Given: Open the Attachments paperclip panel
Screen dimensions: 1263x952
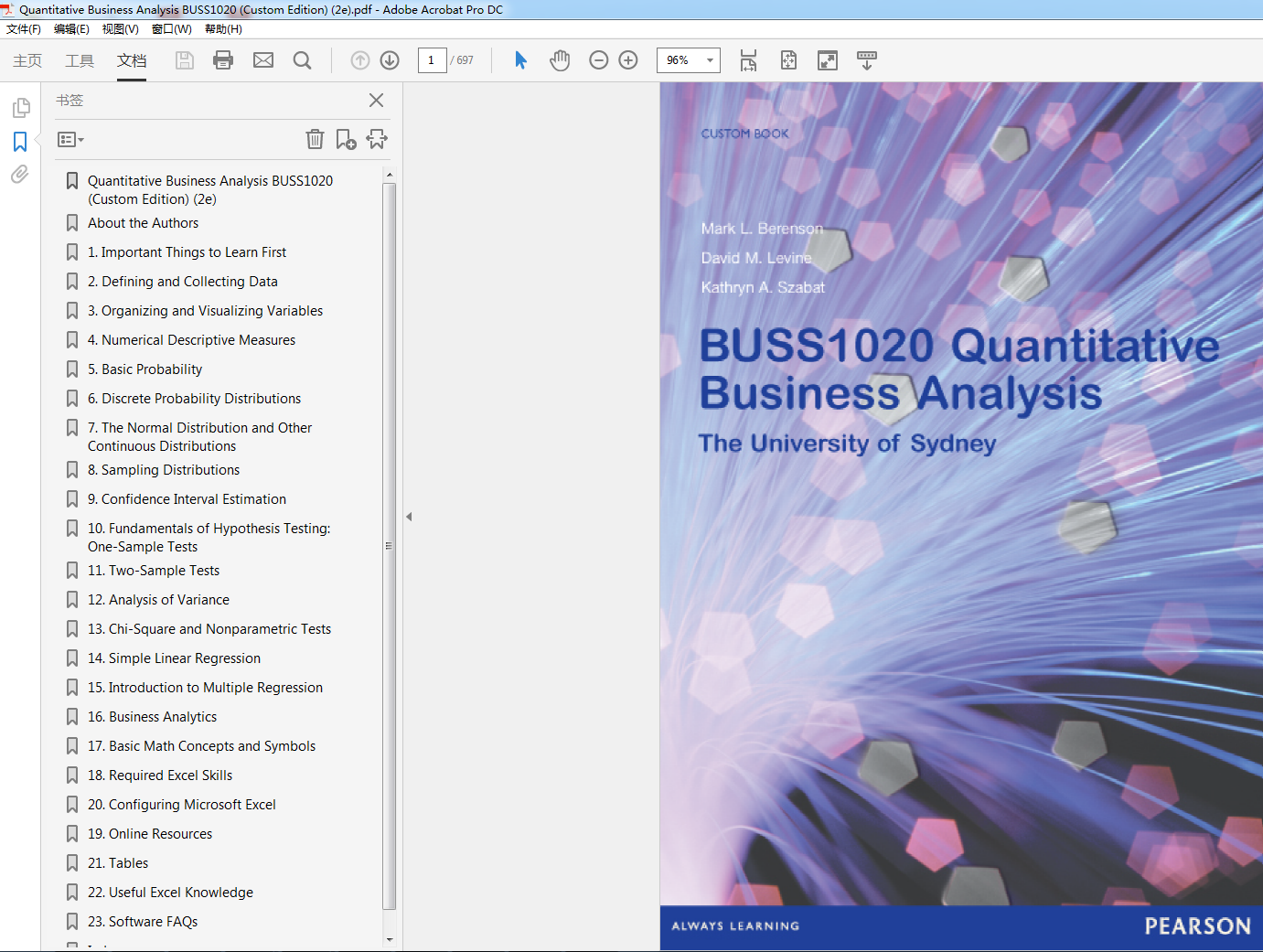Looking at the screenshot, I should (20, 175).
